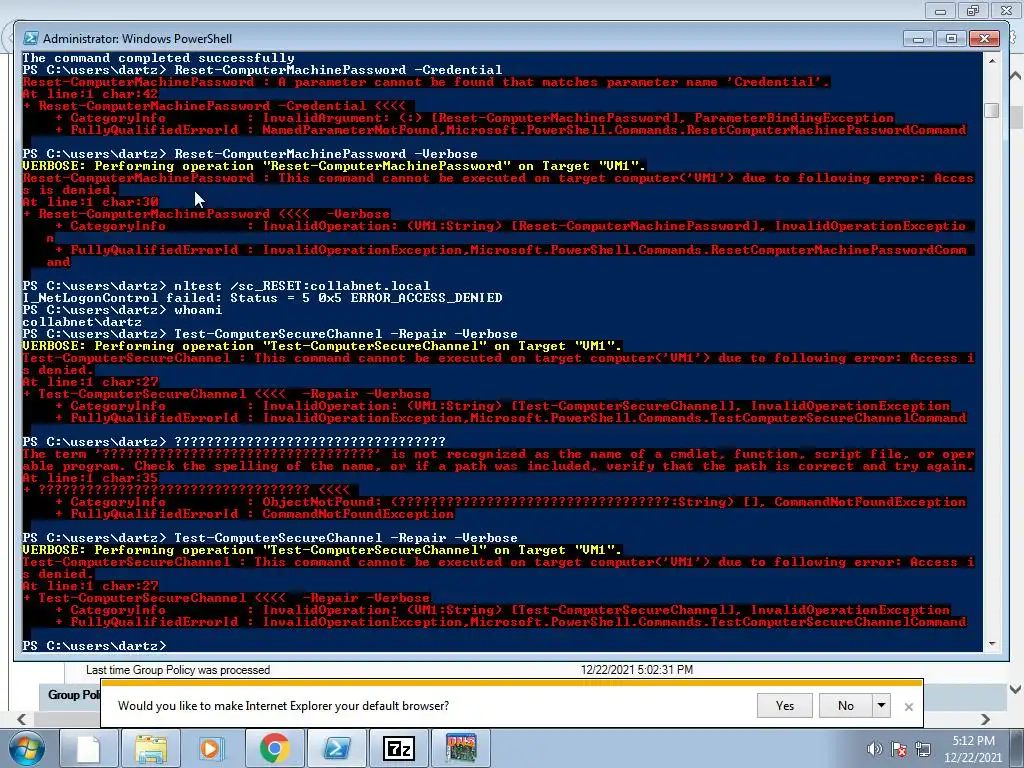This screenshot has height=768, width=1024.
Task: Open the blank document taskbar icon
Action: point(89,748)
